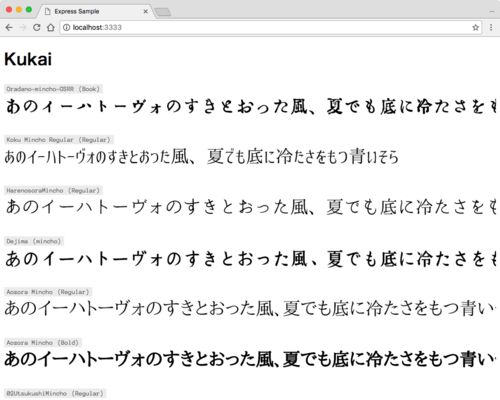
Task: Open the Chrome three-dot menu
Action: [x=491, y=28]
